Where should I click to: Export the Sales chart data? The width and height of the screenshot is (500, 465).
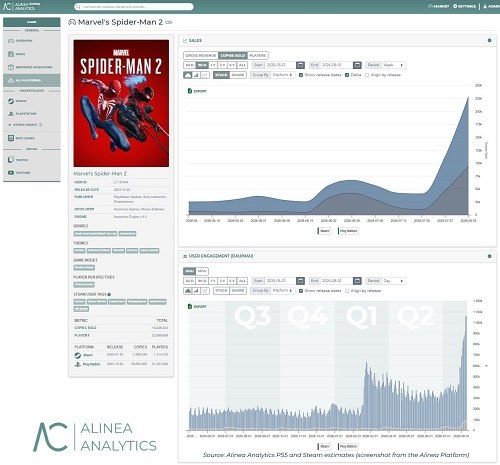click(x=197, y=91)
